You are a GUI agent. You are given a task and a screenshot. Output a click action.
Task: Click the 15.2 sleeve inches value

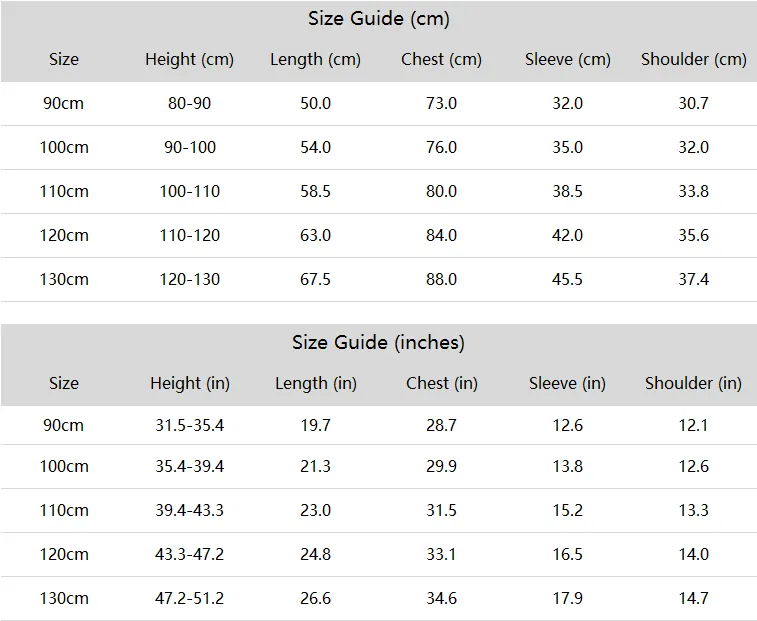click(x=568, y=510)
